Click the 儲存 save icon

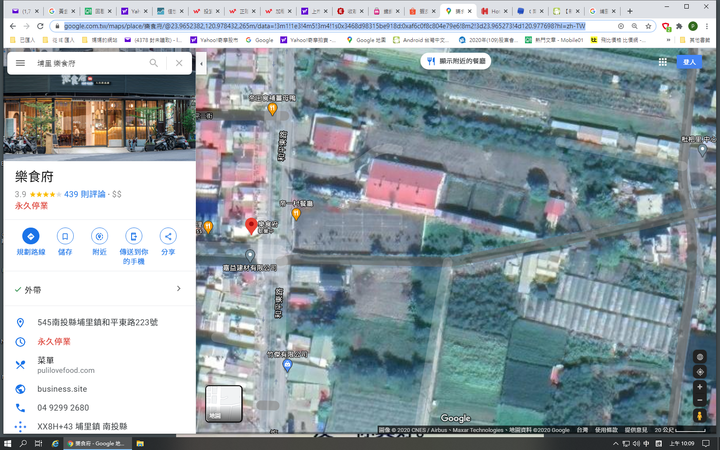coord(65,236)
